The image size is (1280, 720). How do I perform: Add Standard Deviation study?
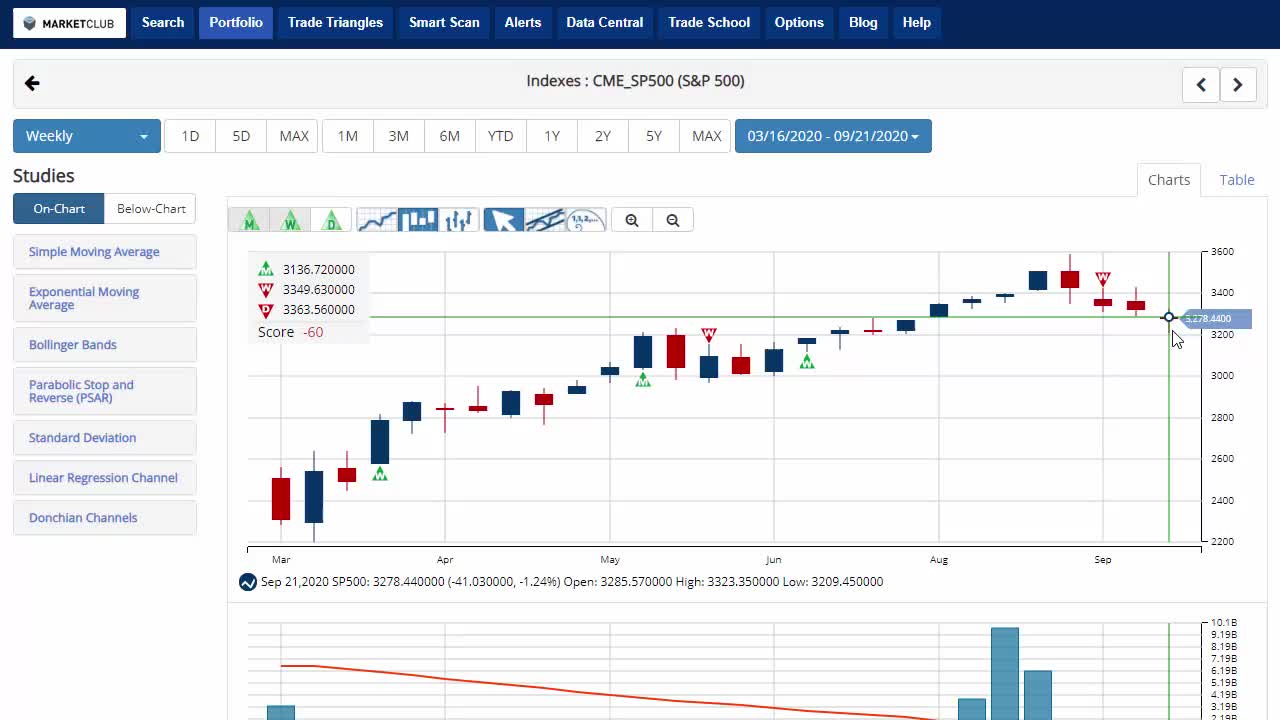point(105,438)
